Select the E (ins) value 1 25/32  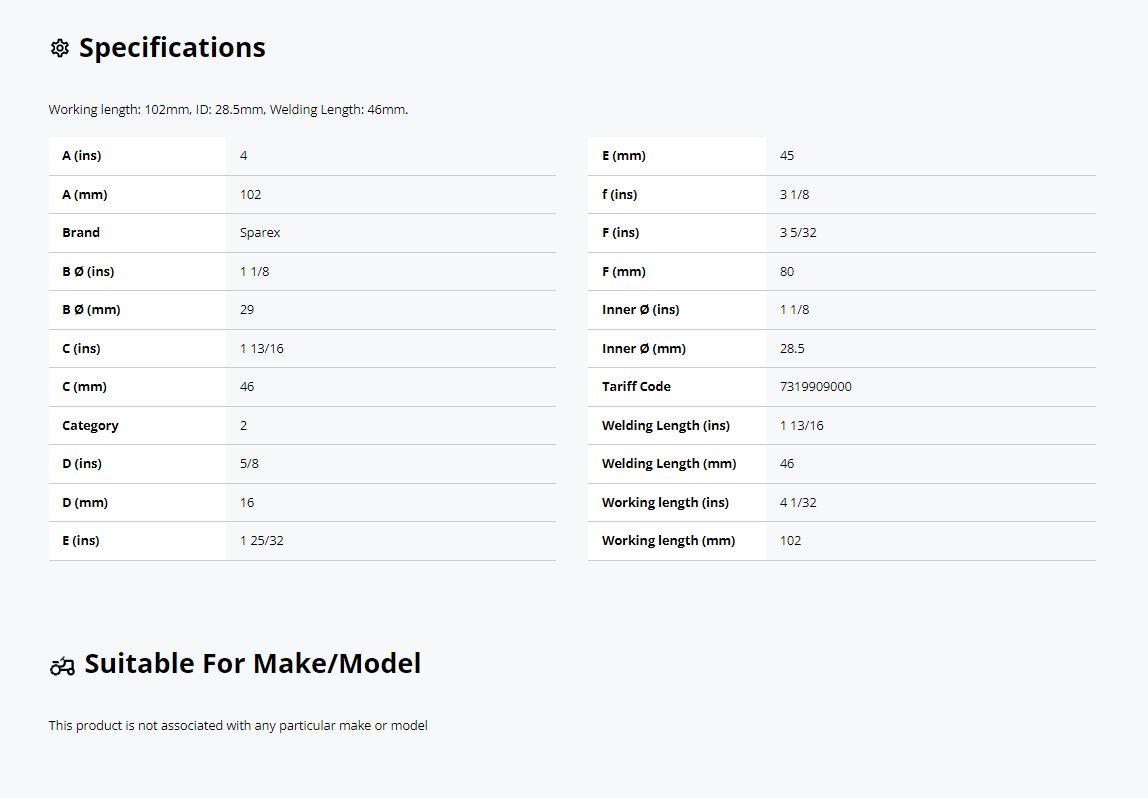[x=261, y=541]
